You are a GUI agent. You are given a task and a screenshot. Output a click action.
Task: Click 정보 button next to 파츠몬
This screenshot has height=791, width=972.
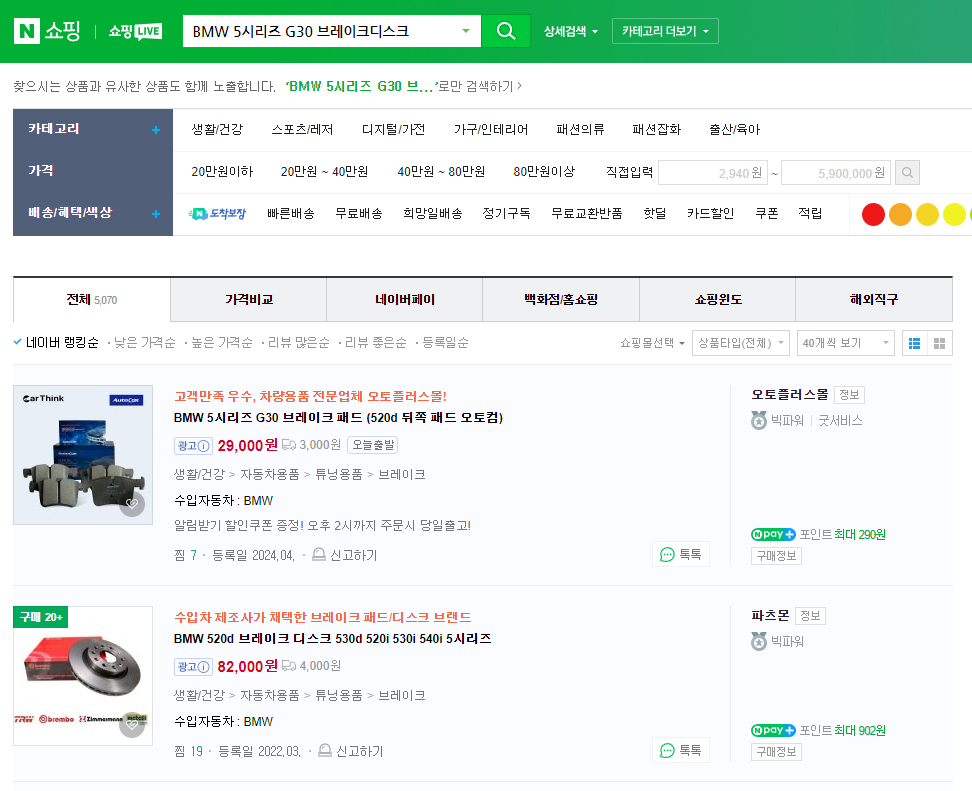point(810,616)
